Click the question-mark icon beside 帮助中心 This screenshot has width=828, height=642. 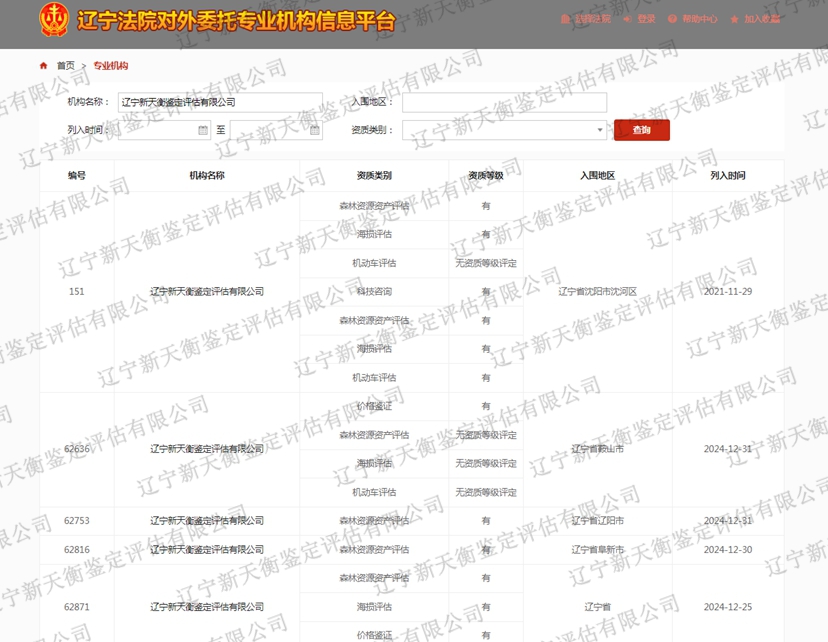point(672,17)
